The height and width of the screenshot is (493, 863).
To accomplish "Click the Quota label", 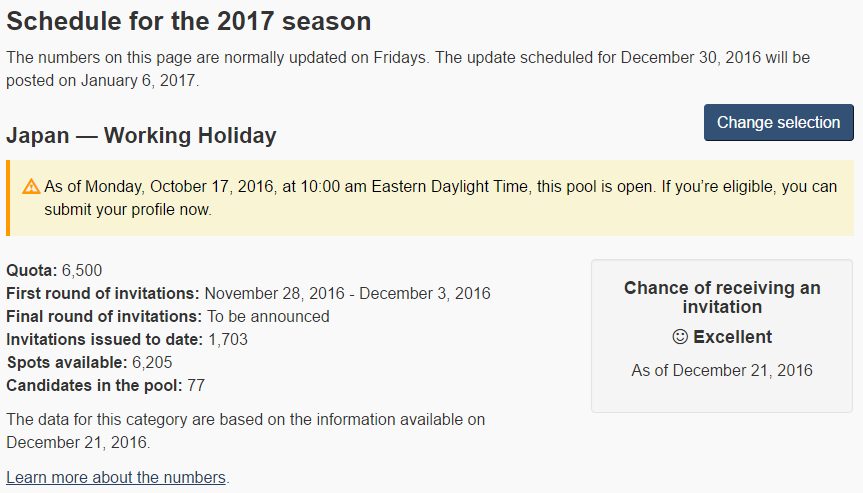I will [x=32, y=270].
